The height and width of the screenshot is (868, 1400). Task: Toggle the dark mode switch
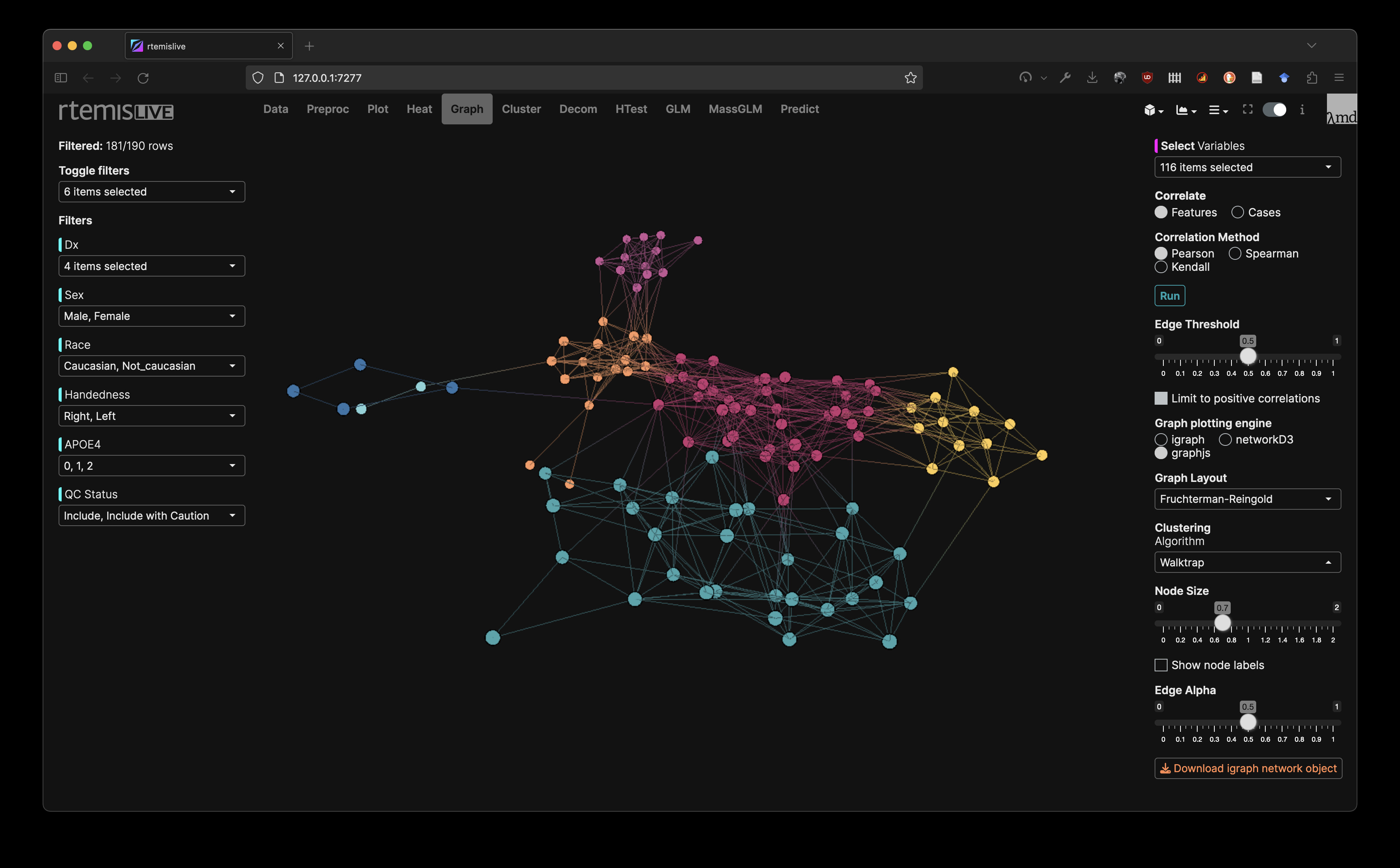(x=1274, y=110)
